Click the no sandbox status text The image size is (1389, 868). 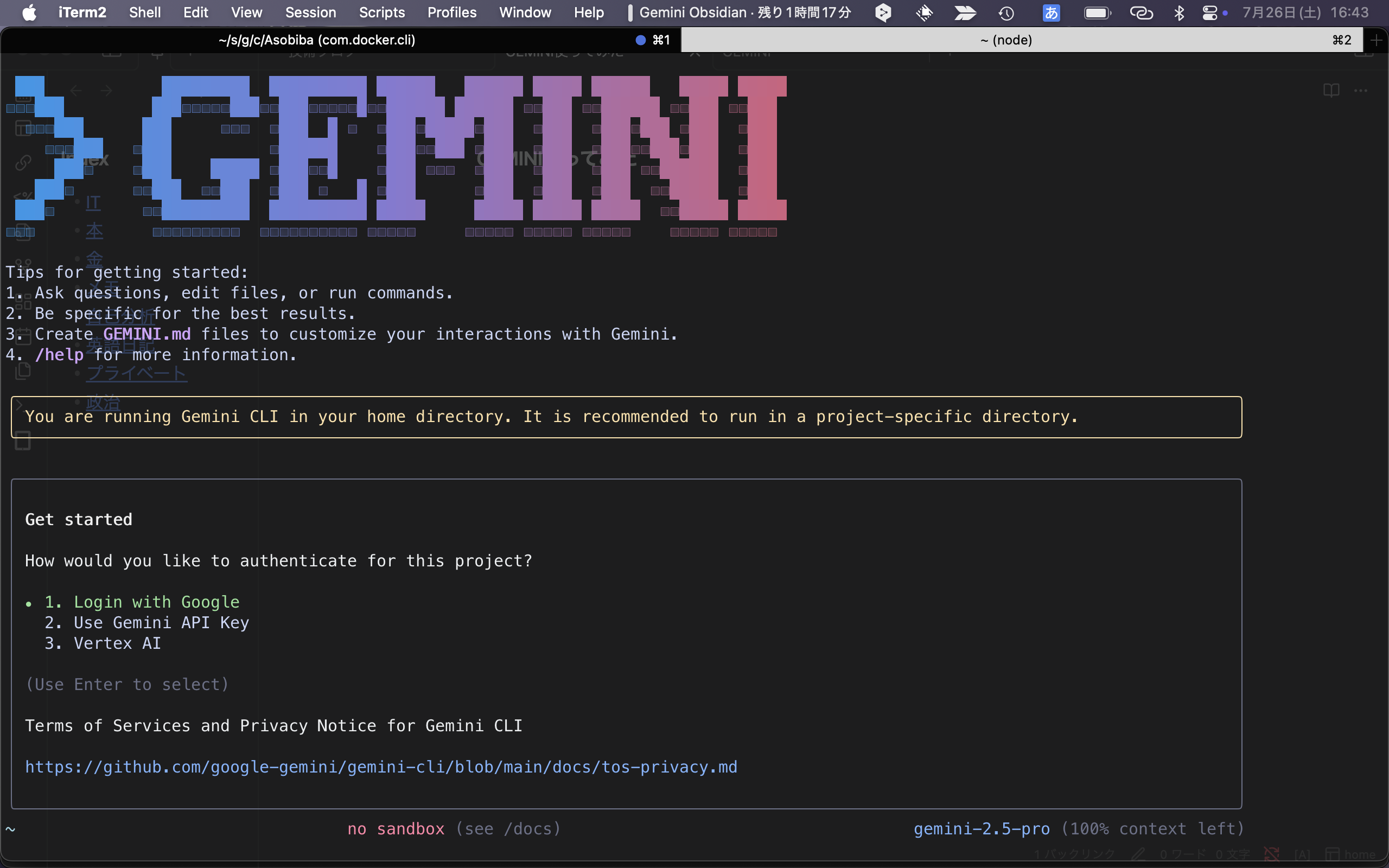(x=396, y=828)
